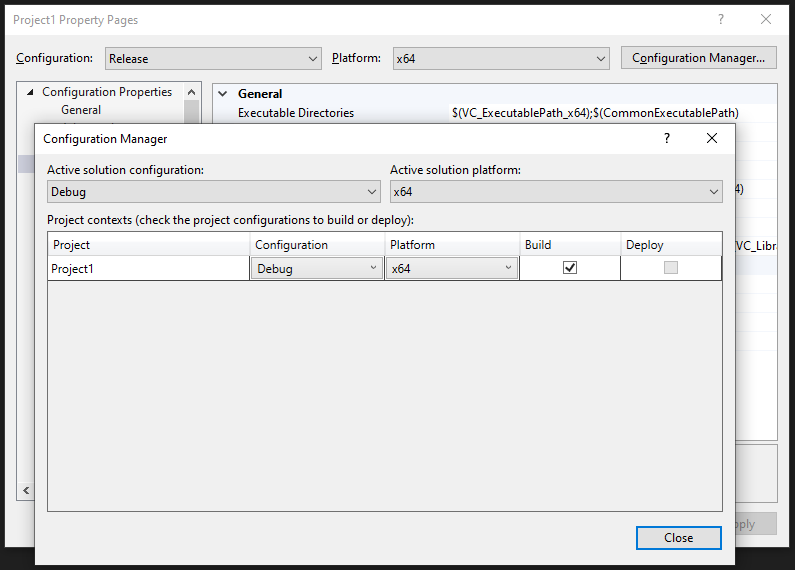Uncheck the Build checkbox for Project1
This screenshot has width=795, height=570.
(x=570, y=268)
